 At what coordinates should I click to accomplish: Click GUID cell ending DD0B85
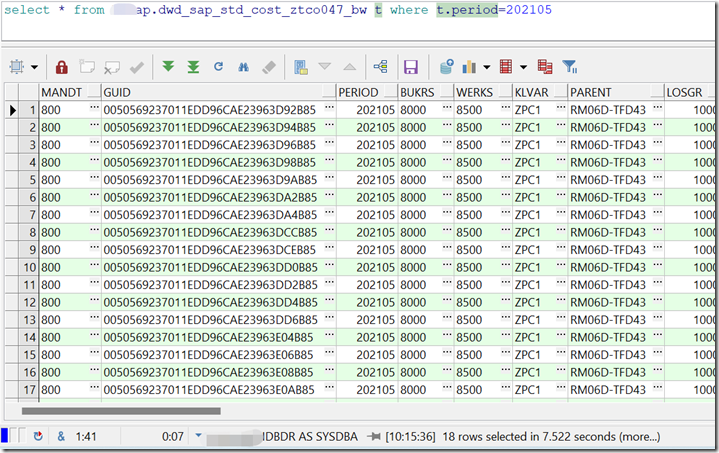210,267
